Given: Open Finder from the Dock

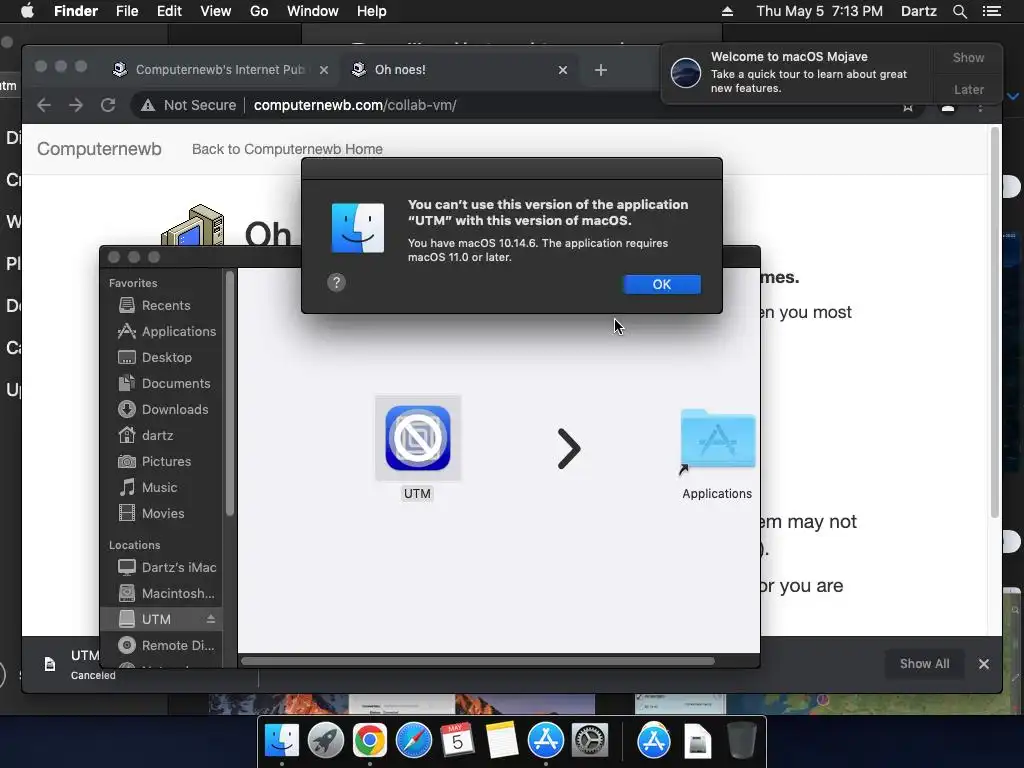Looking at the screenshot, I should 281,741.
